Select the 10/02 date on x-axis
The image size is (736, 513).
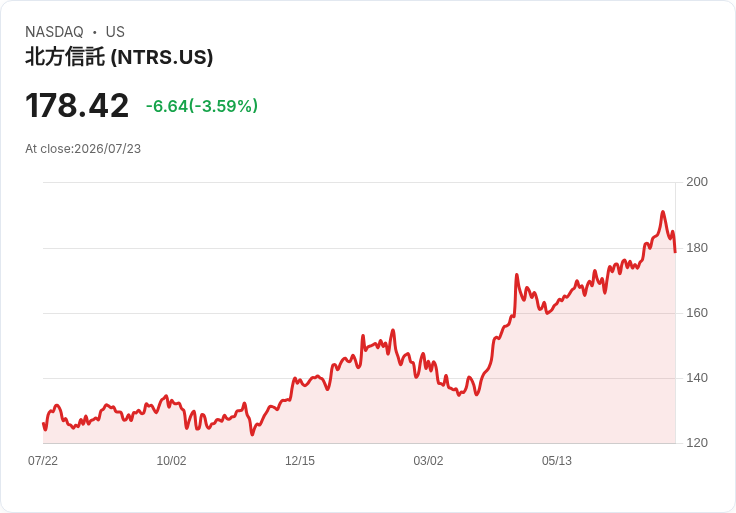(171, 461)
